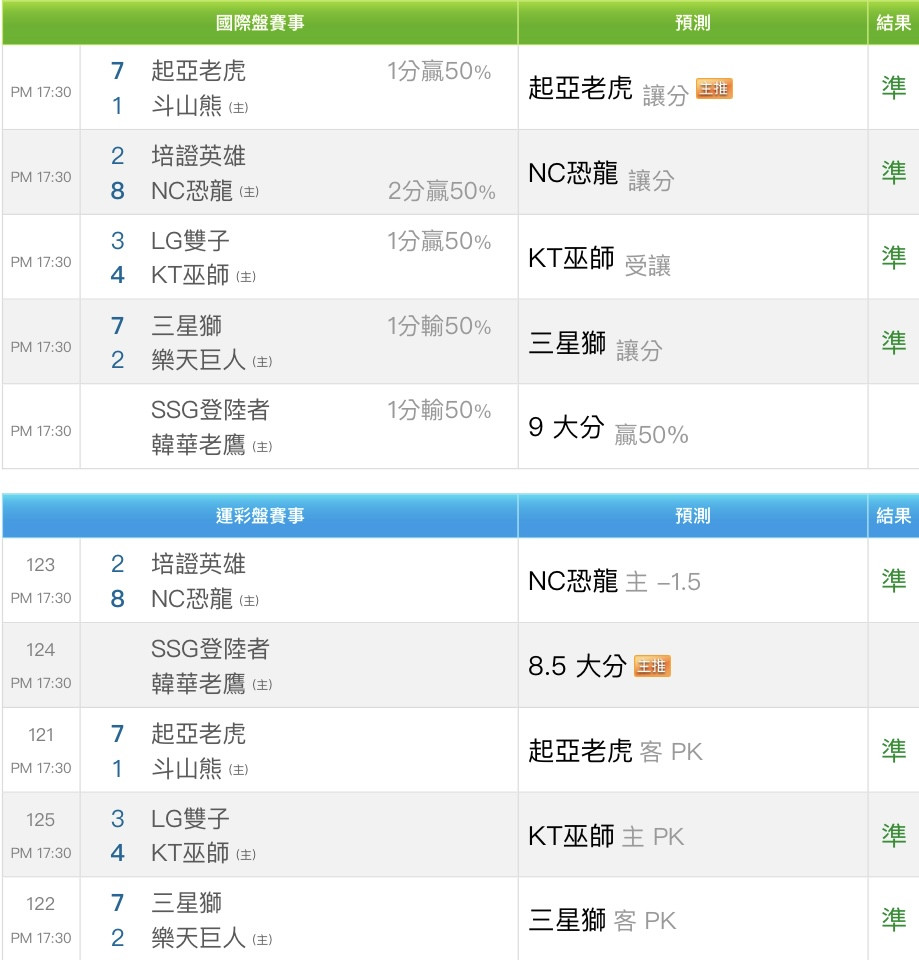Open 韓華老鷹 in 運彩盤 game 124
This screenshot has height=960, width=919.
coord(198,683)
